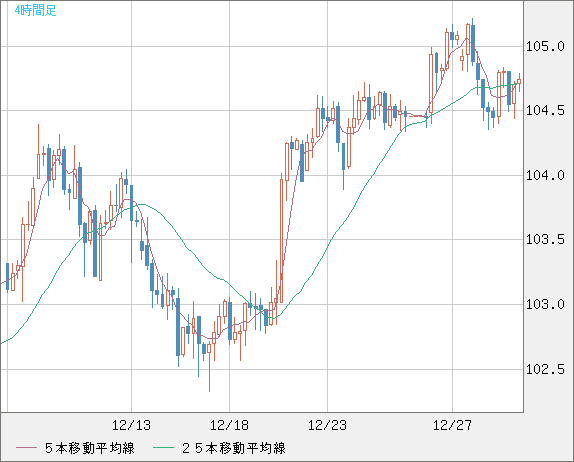The height and width of the screenshot is (462, 574).
Task: Click the 102.5 price axis label
Action: [545, 369]
